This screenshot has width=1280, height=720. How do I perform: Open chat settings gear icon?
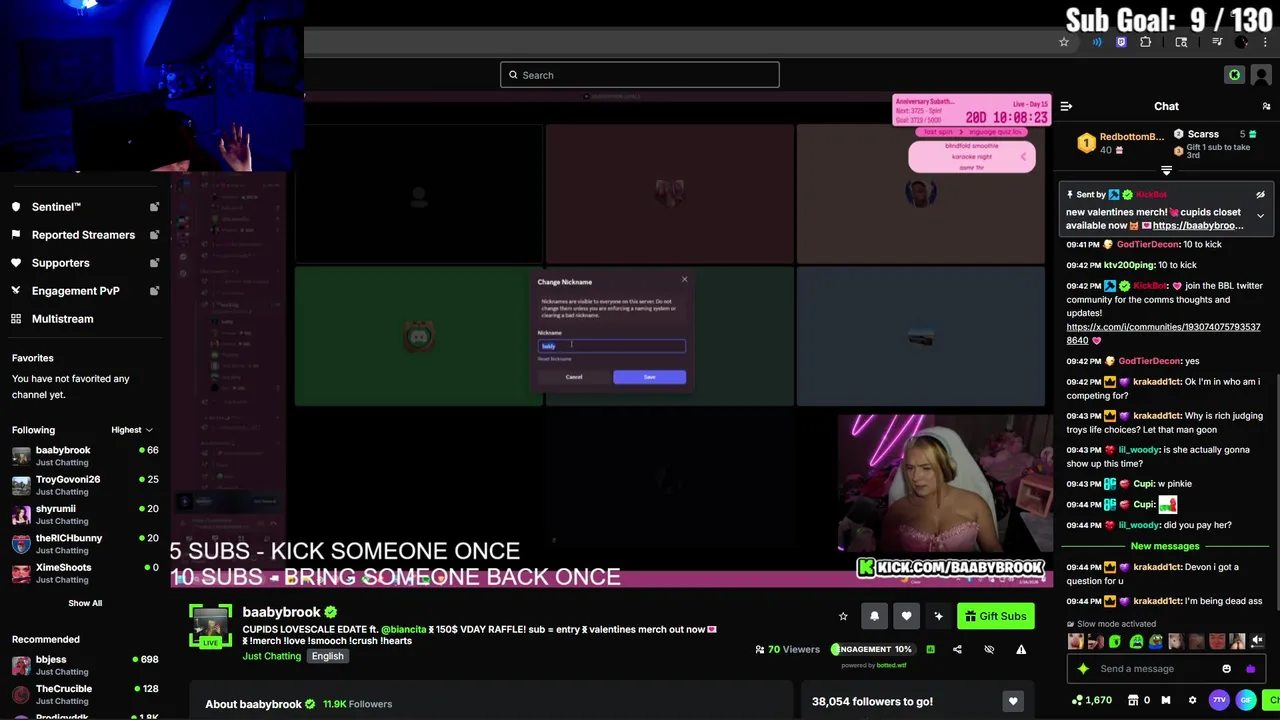click(1192, 700)
